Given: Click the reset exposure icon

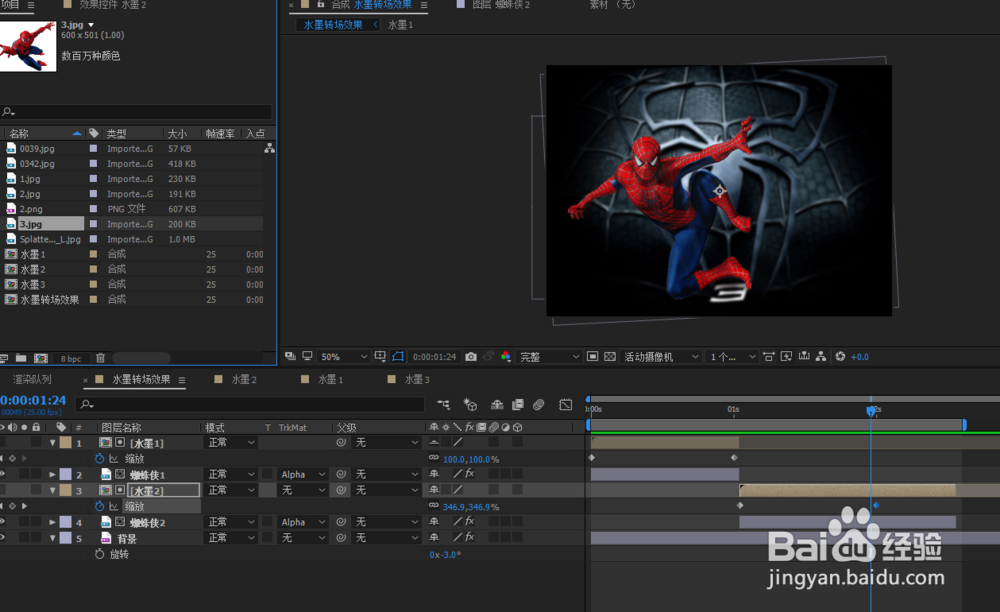Looking at the screenshot, I should [x=840, y=356].
